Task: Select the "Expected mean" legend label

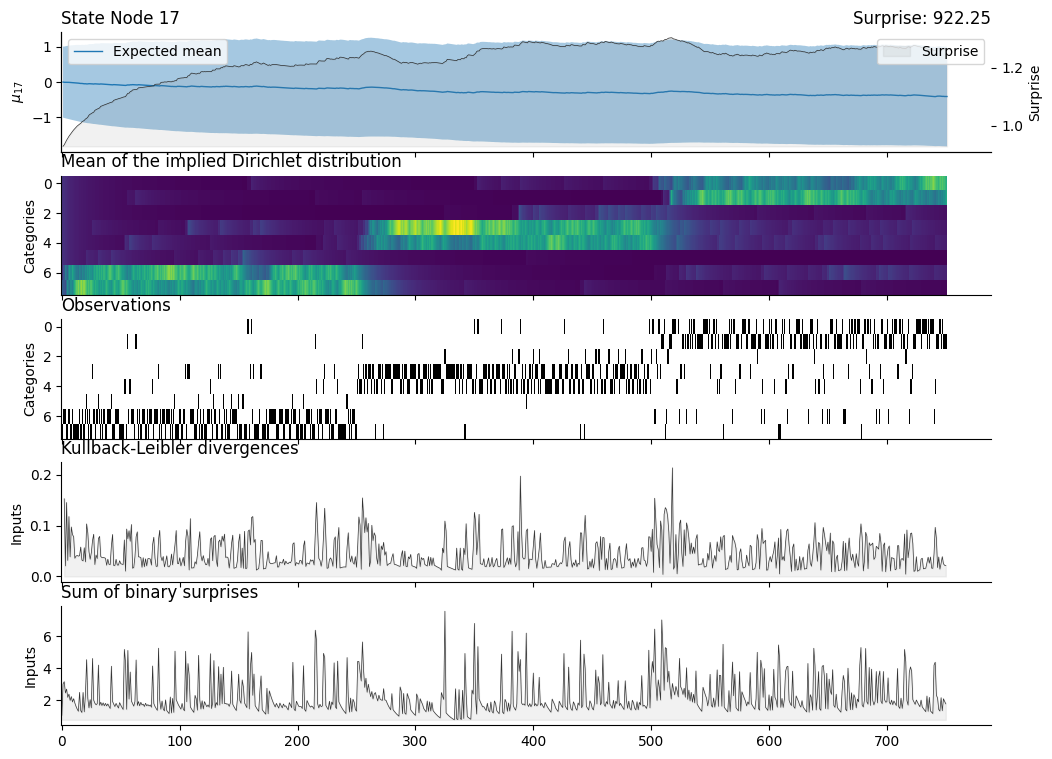Action: [166, 52]
